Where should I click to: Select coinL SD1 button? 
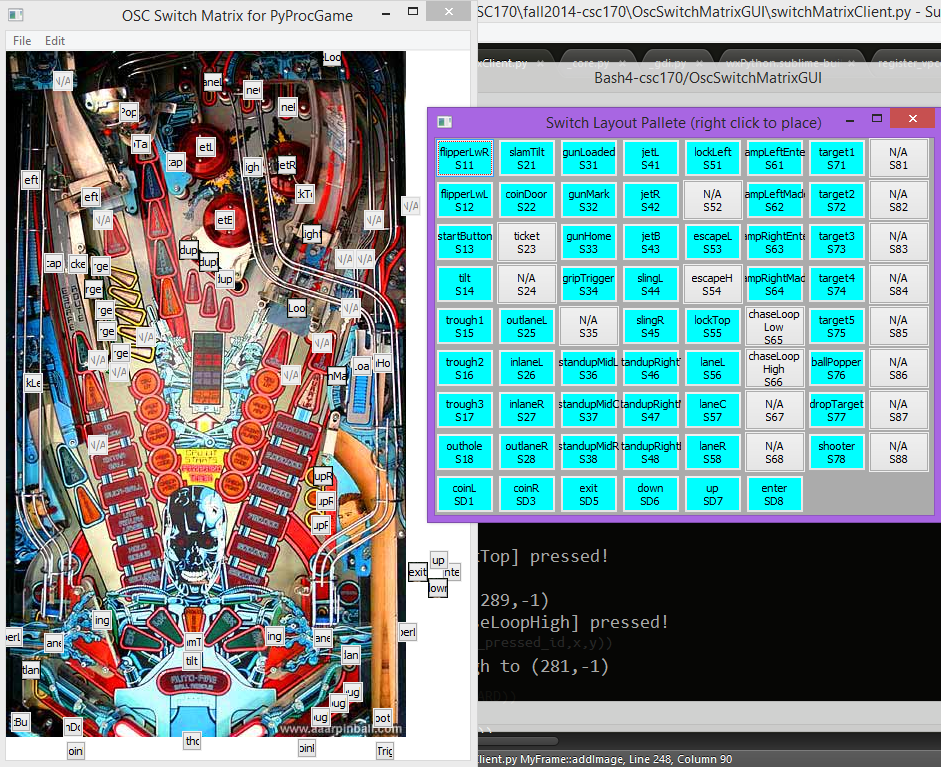click(464, 495)
